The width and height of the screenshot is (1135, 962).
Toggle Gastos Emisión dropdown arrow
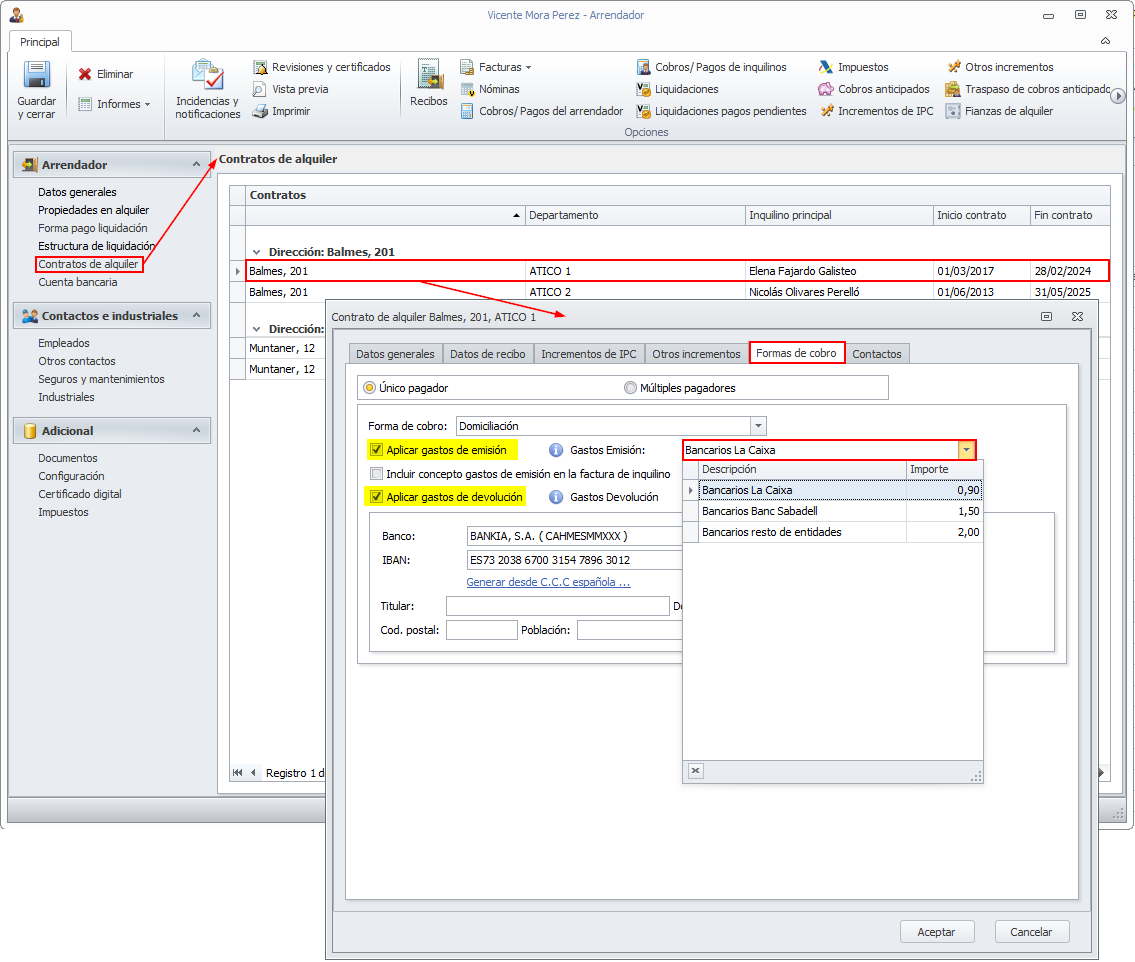tap(966, 450)
